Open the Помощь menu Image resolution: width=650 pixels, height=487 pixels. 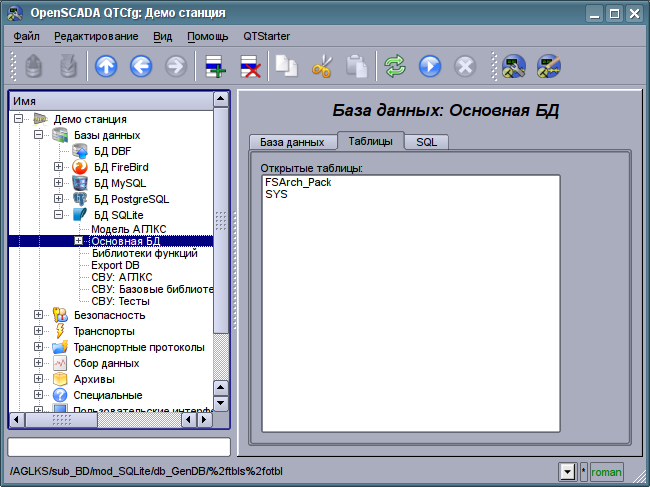coord(208,36)
